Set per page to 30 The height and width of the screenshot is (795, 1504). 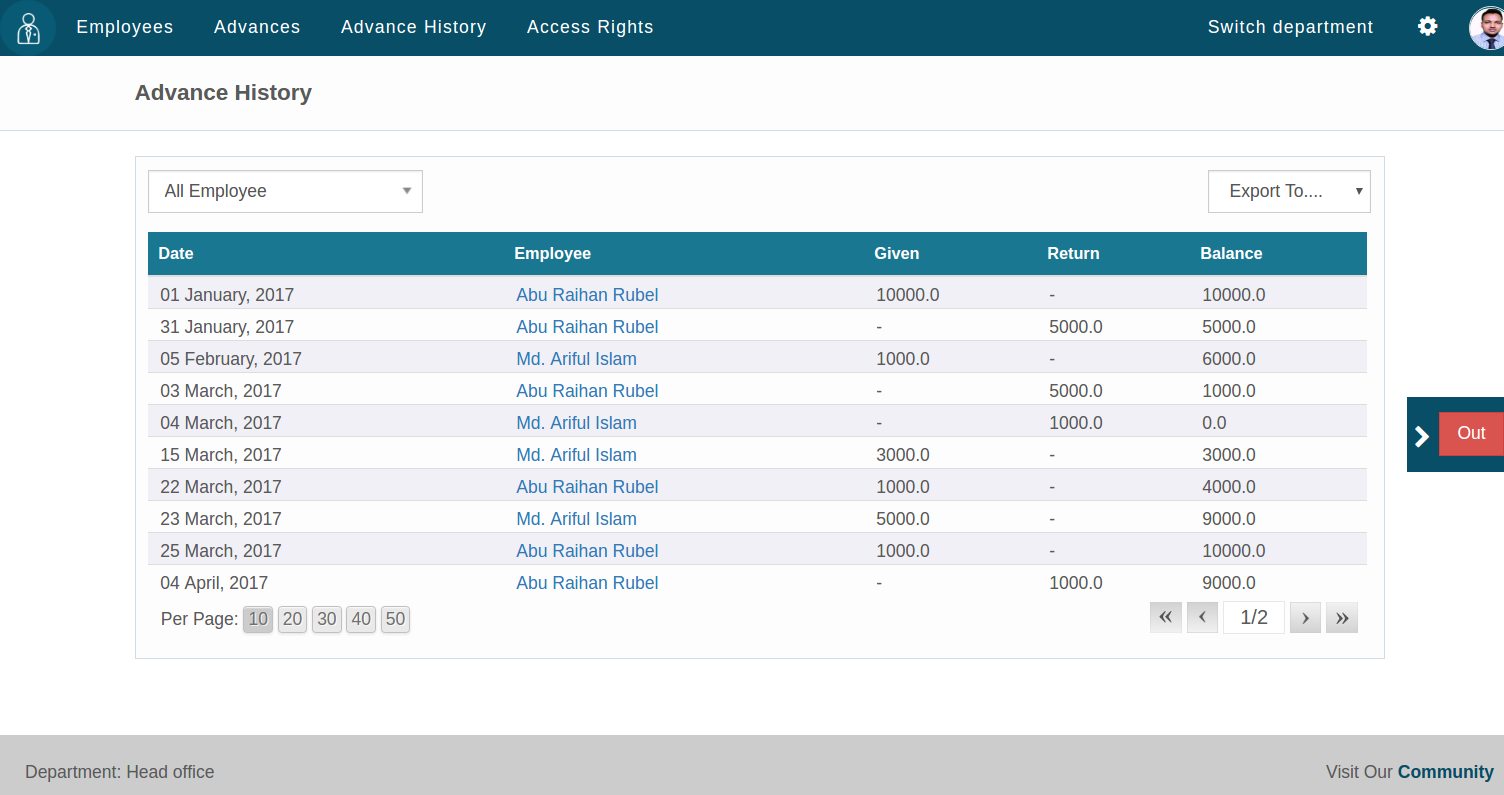tap(327, 619)
